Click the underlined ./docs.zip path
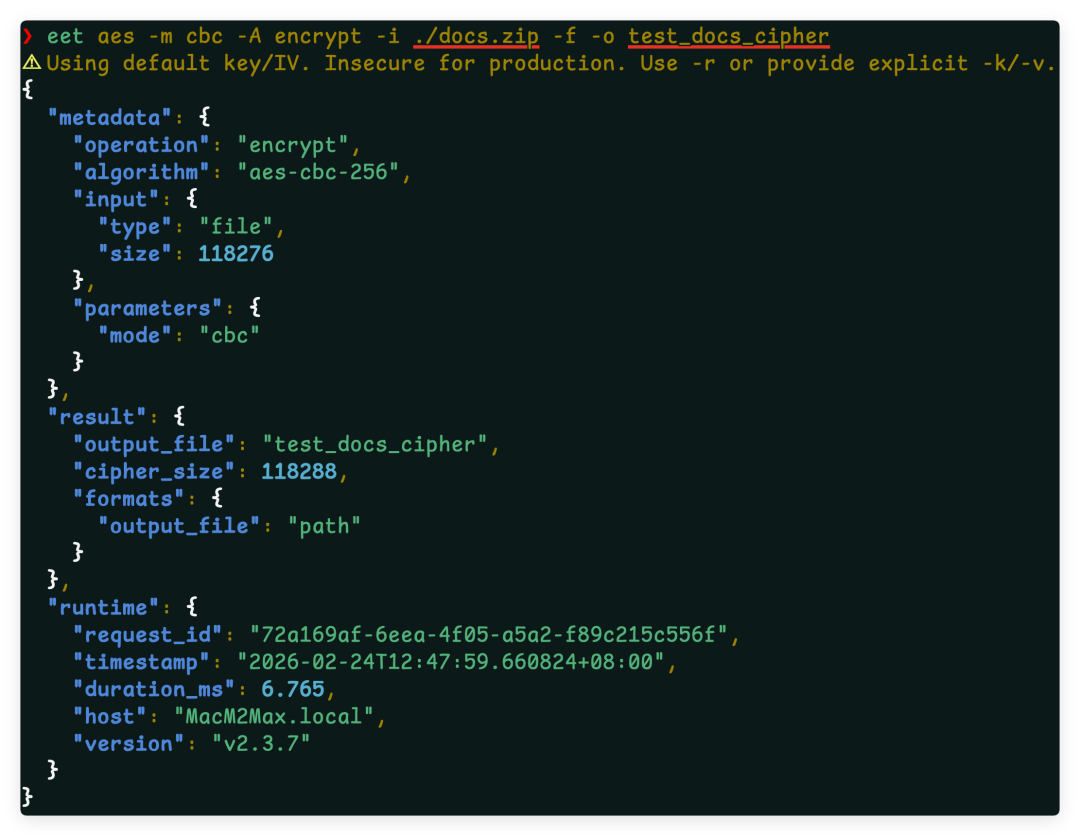Image resolution: width=1080 pixels, height=836 pixels. 476,36
